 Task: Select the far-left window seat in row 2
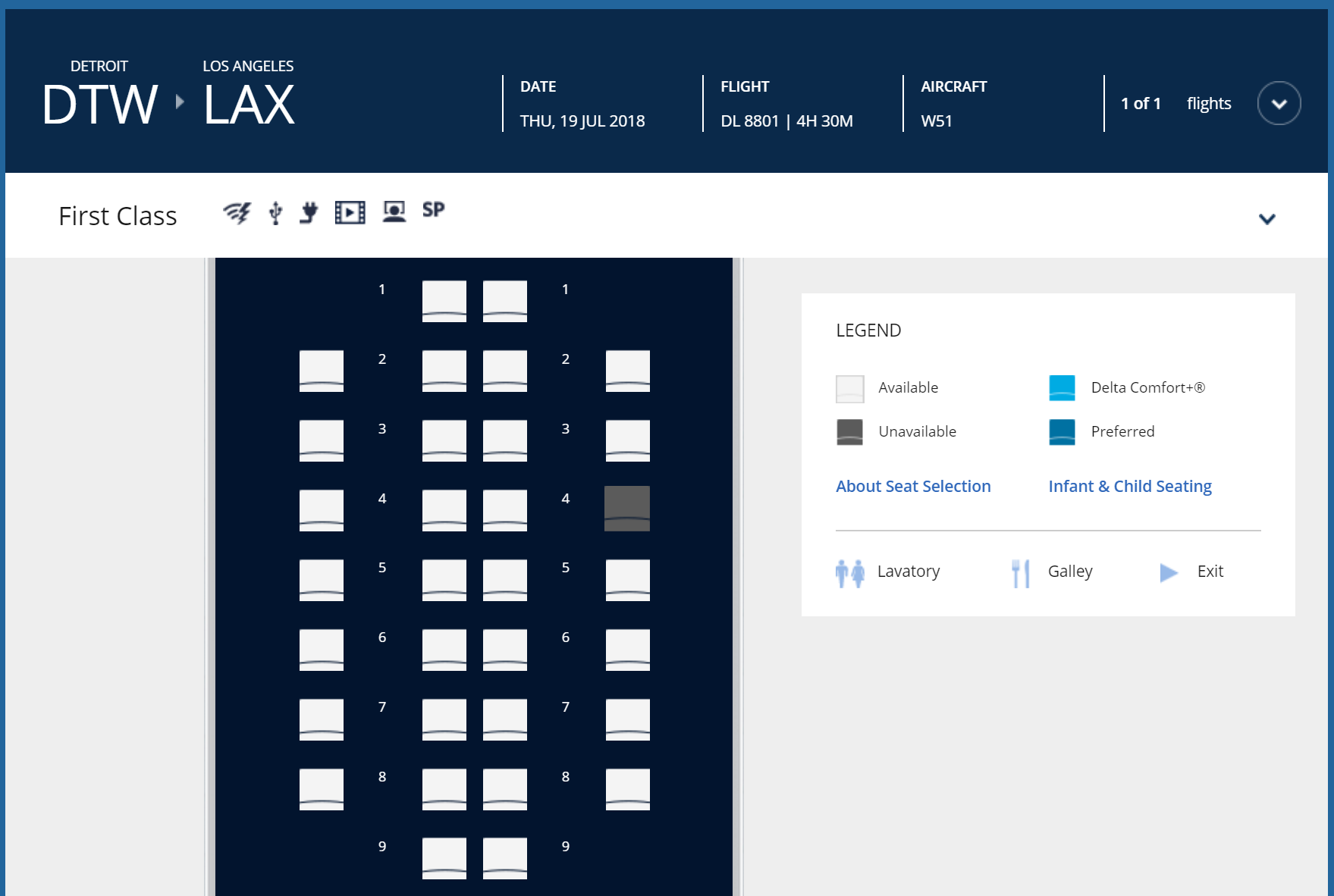[322, 371]
